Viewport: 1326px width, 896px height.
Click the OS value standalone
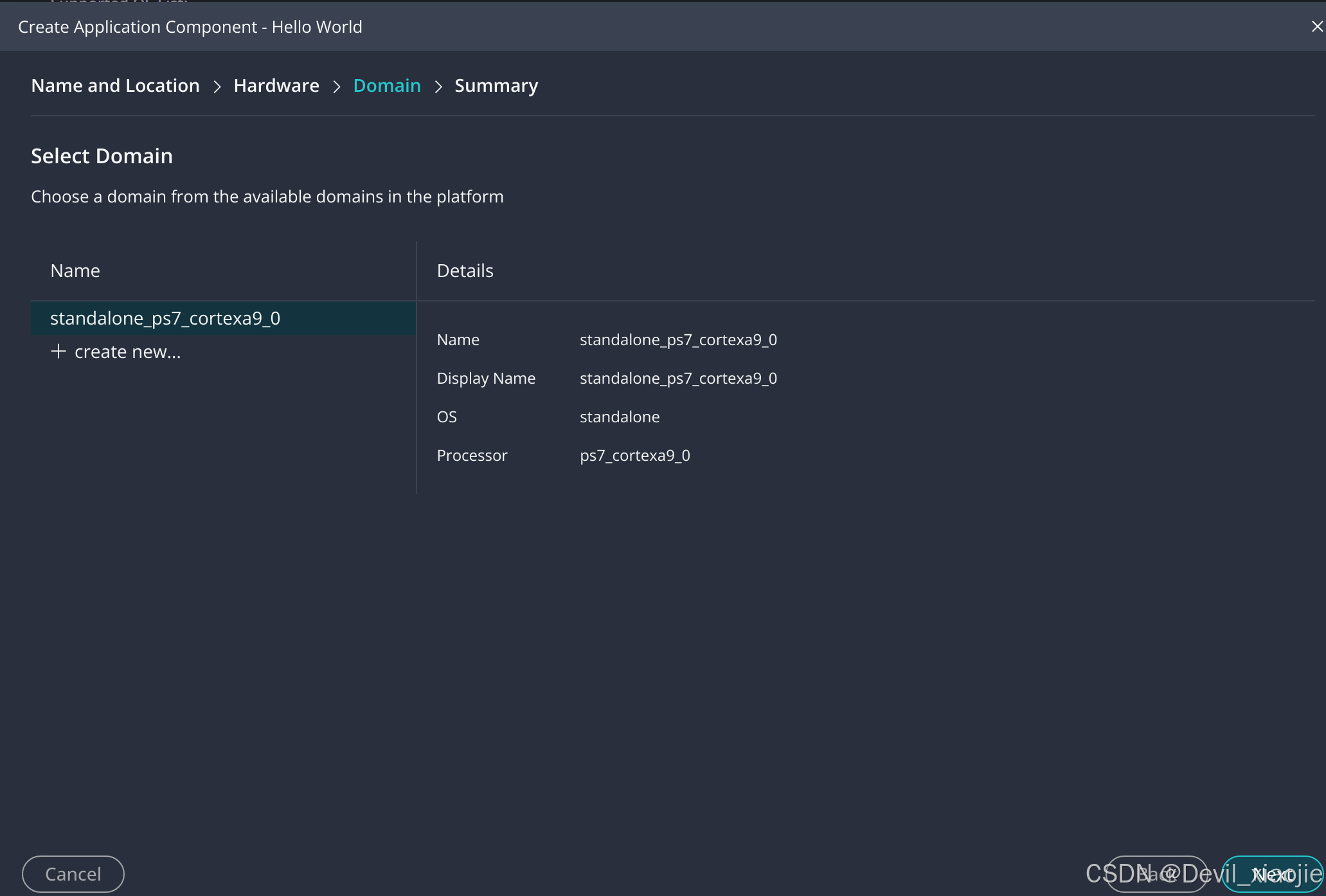[x=620, y=417]
